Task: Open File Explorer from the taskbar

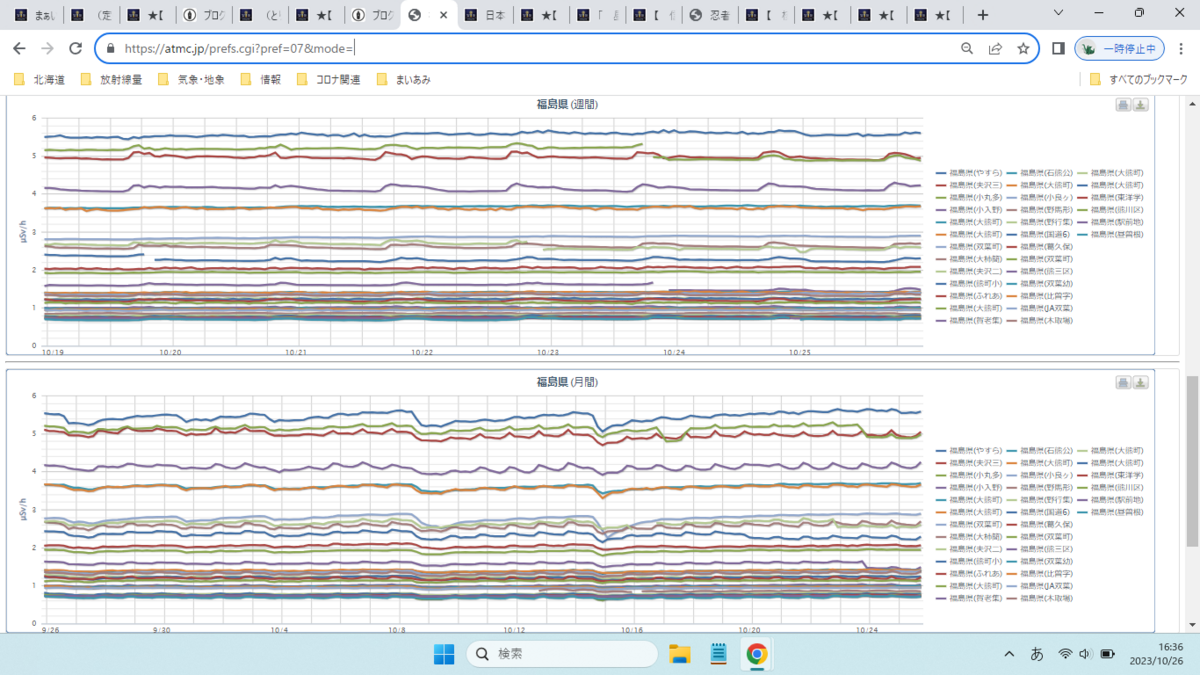Action: click(680, 654)
